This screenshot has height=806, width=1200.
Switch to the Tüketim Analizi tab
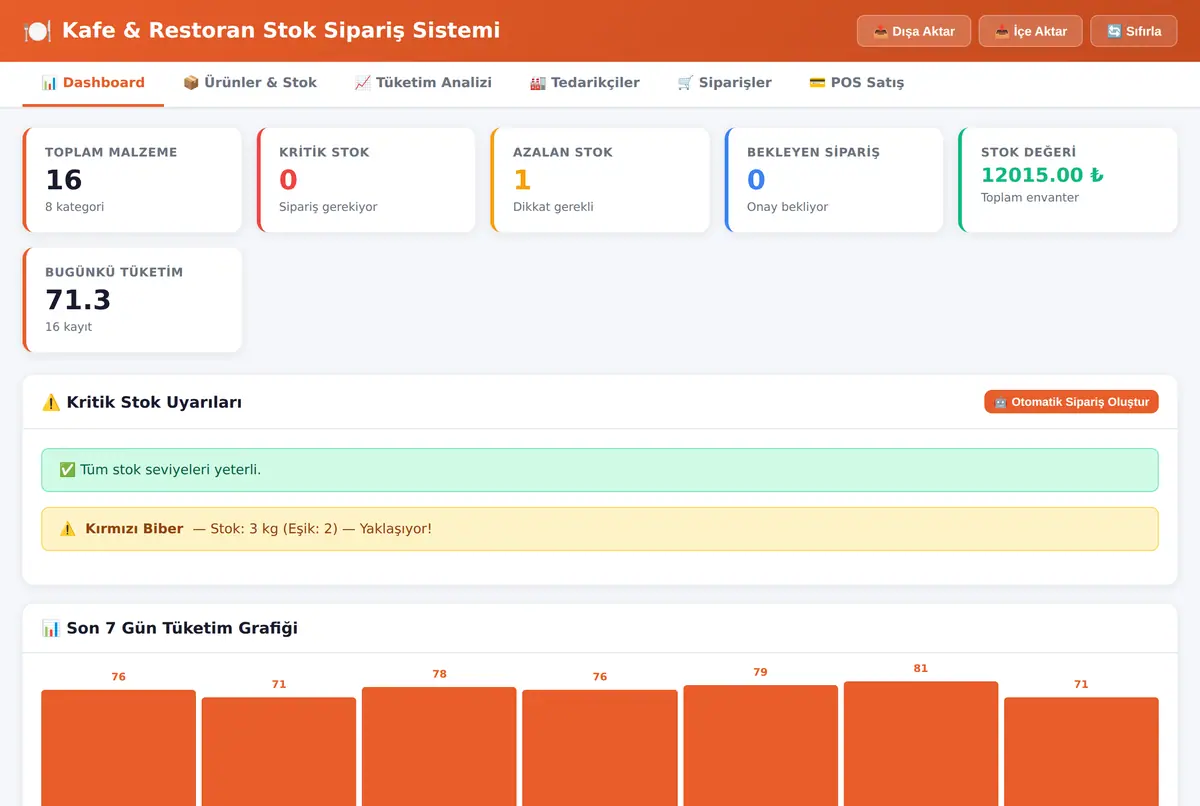point(423,83)
